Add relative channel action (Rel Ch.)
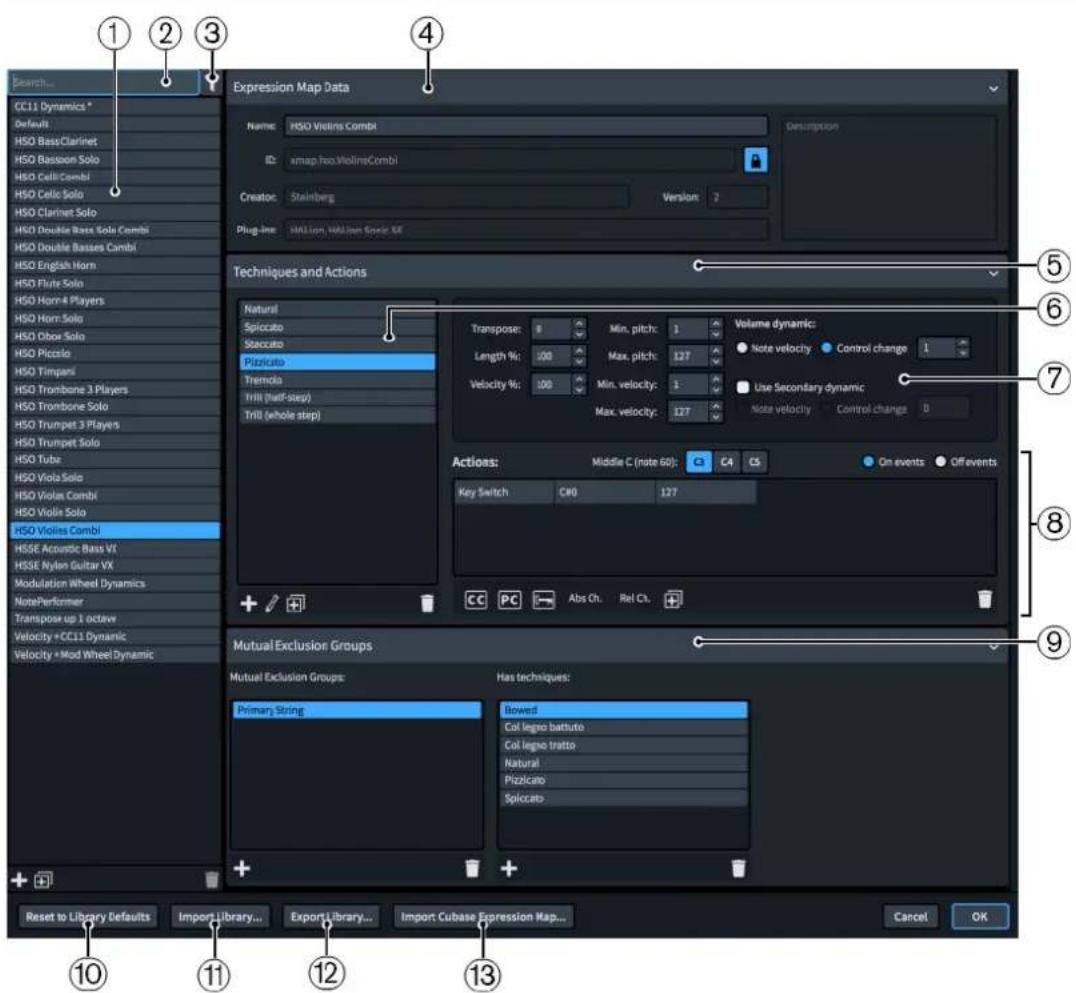Image resolution: width=1076 pixels, height=993 pixels. (x=634, y=598)
